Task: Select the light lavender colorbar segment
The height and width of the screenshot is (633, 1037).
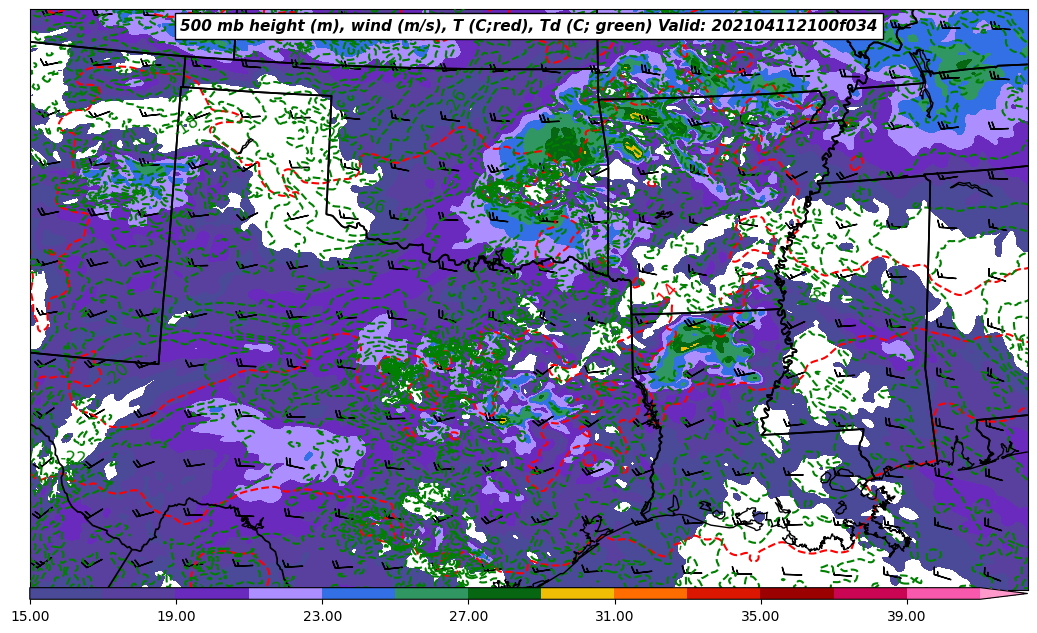Action: pyautogui.click(x=285, y=593)
